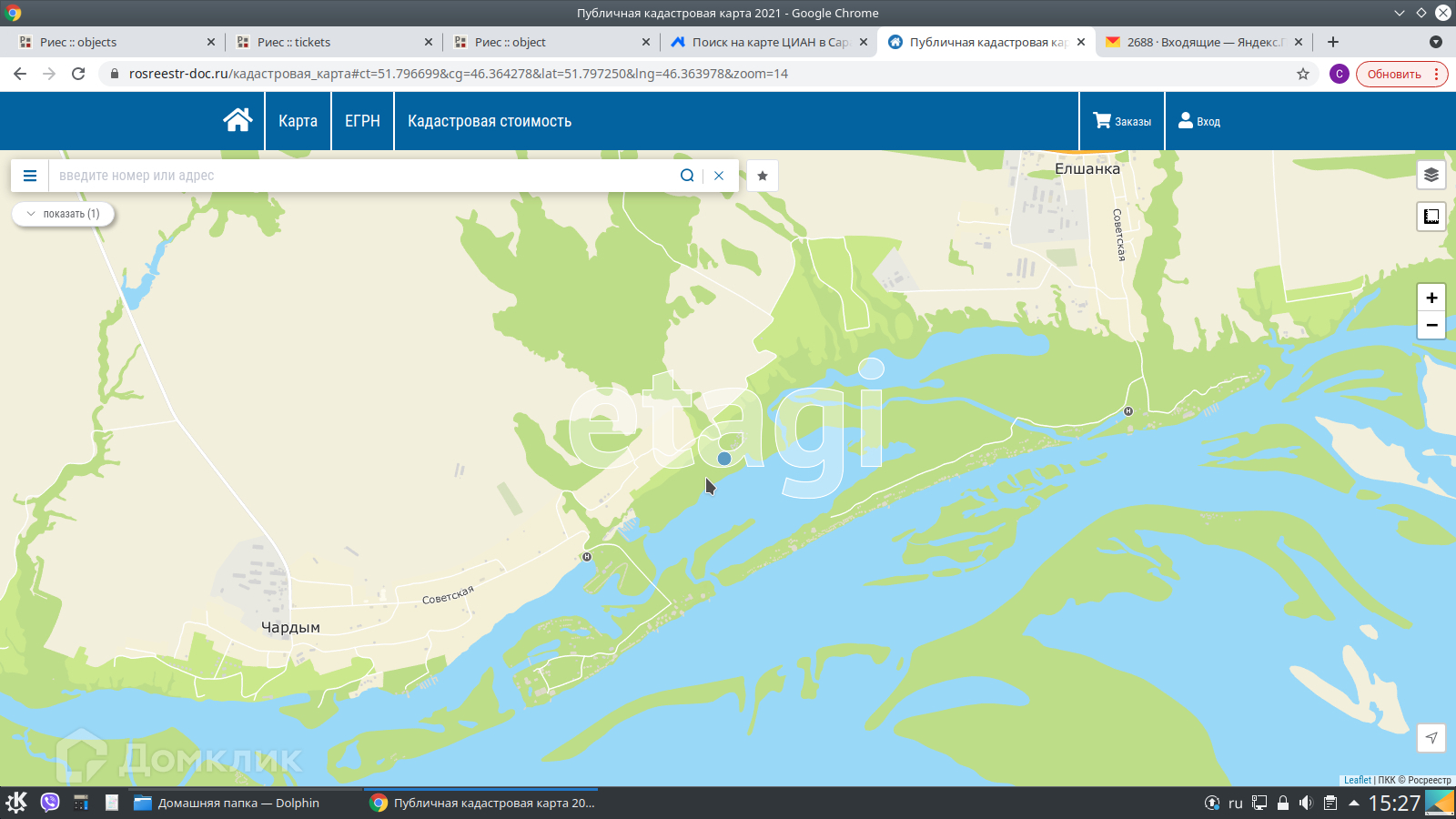Image resolution: width=1456 pixels, height=819 pixels.
Task: Open the Карта menu item
Action: [298, 121]
